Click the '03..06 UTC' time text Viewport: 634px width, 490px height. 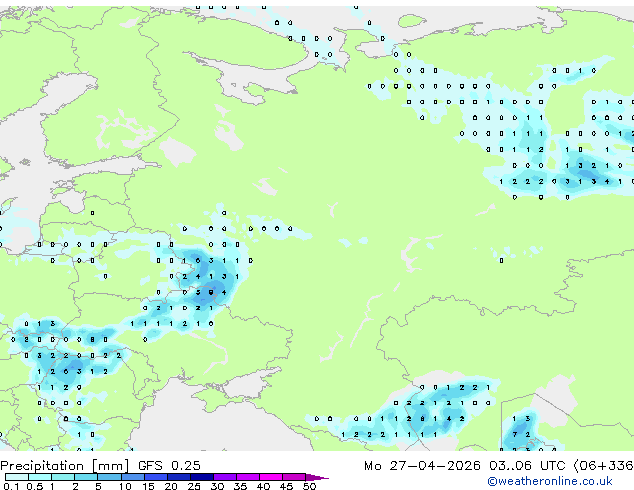click(527, 466)
